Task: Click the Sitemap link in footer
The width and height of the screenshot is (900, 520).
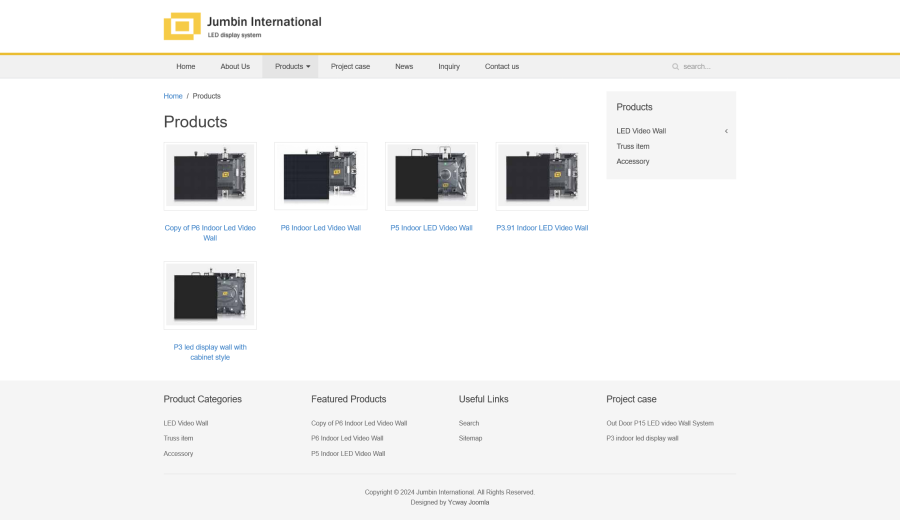Action: pyautogui.click(x=470, y=438)
